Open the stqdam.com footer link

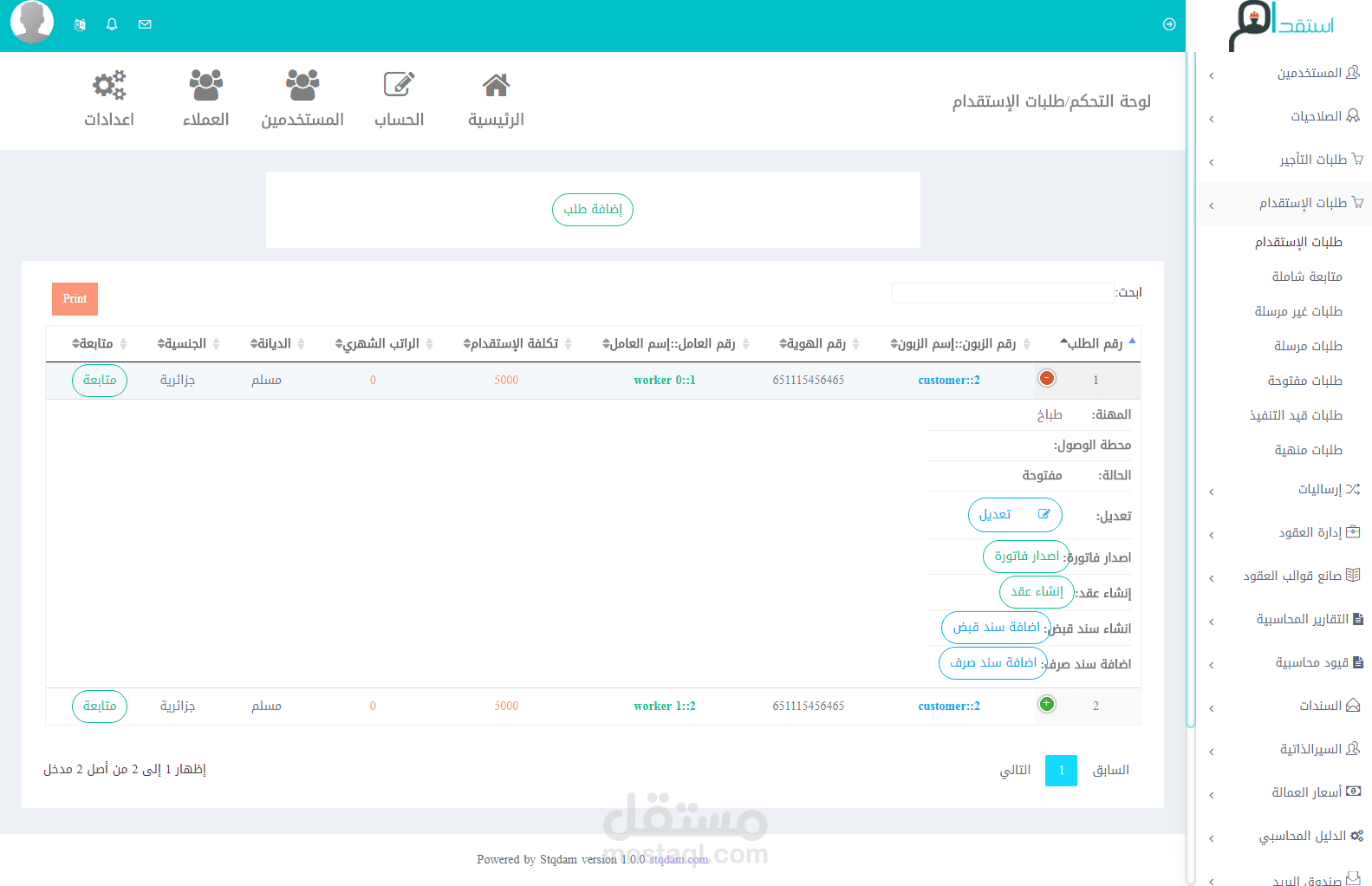(679, 860)
